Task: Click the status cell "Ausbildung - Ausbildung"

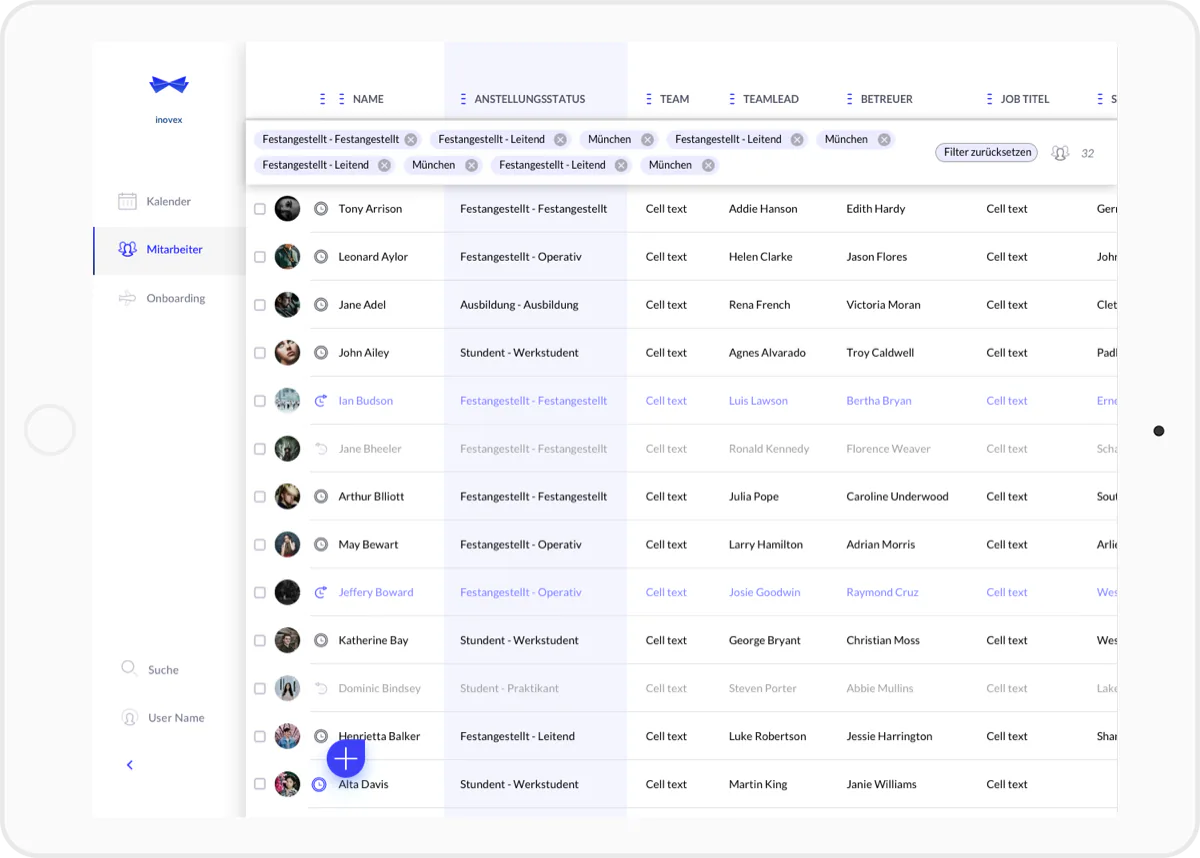Action: [519, 305]
